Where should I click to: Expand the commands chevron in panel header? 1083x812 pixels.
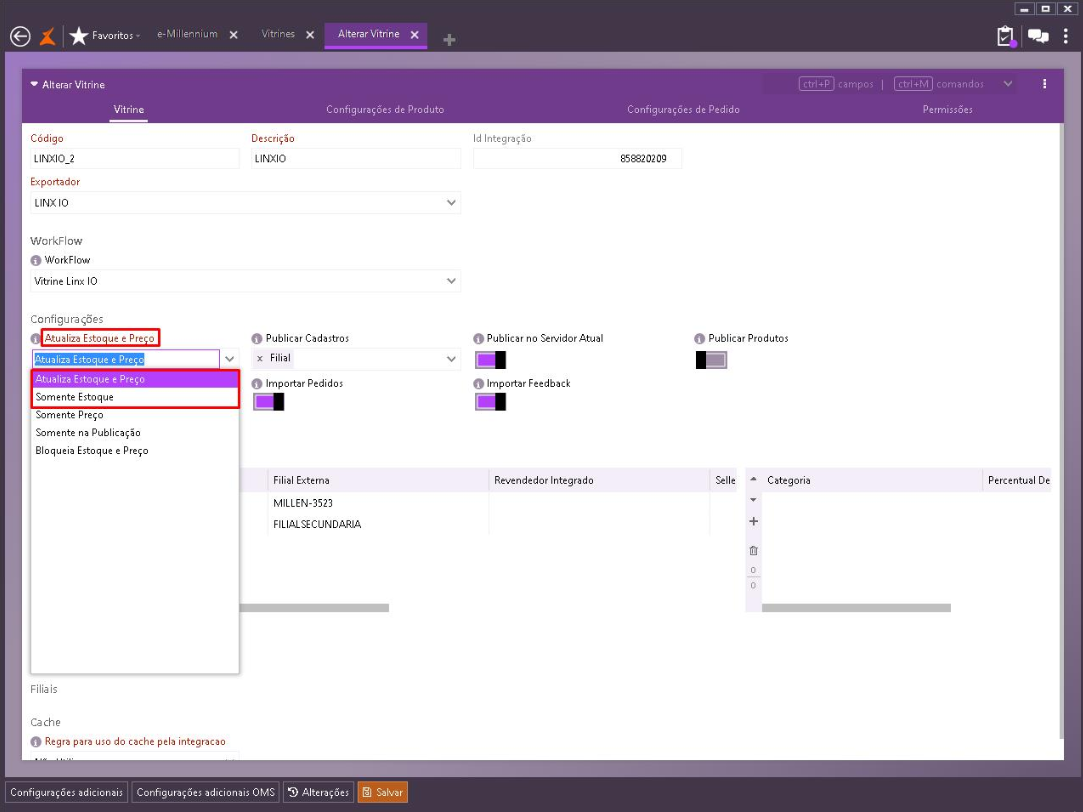1008,84
